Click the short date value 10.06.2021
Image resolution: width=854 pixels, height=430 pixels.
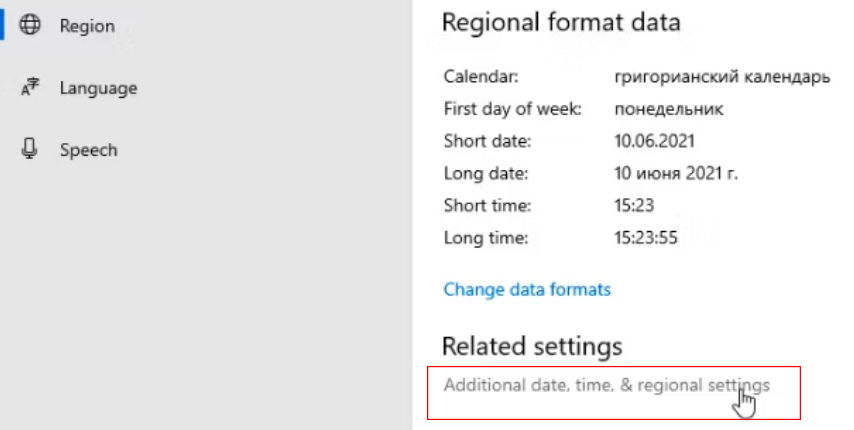(x=655, y=141)
